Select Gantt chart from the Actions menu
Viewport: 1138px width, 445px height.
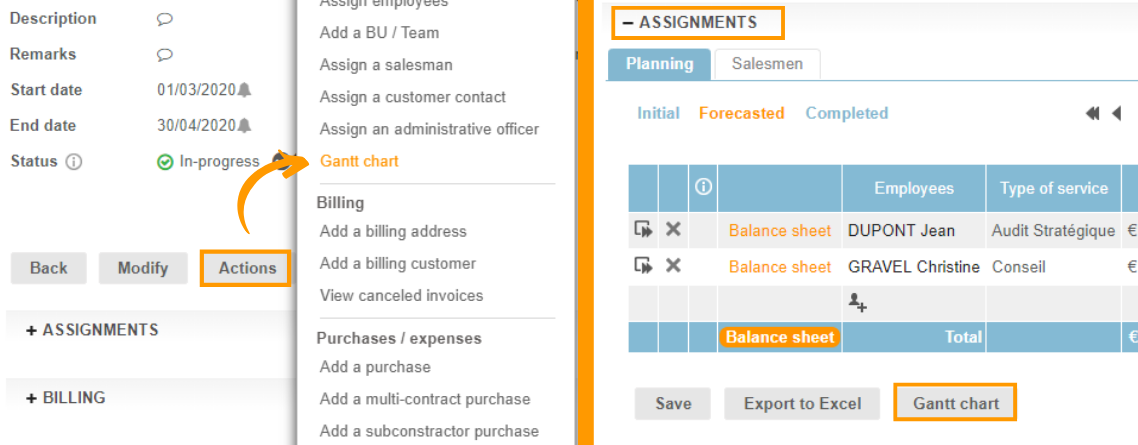(359, 161)
